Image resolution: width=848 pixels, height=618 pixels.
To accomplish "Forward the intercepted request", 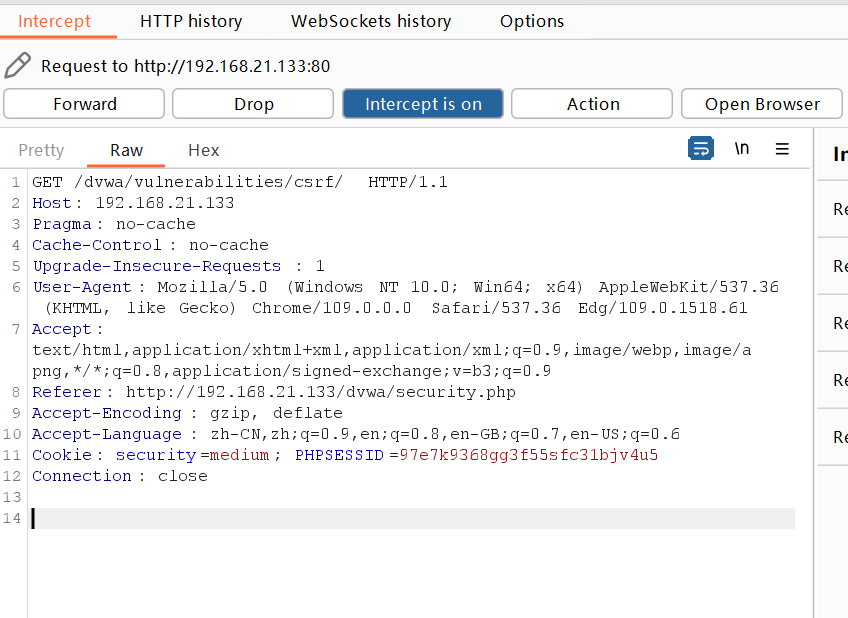I will pos(85,104).
